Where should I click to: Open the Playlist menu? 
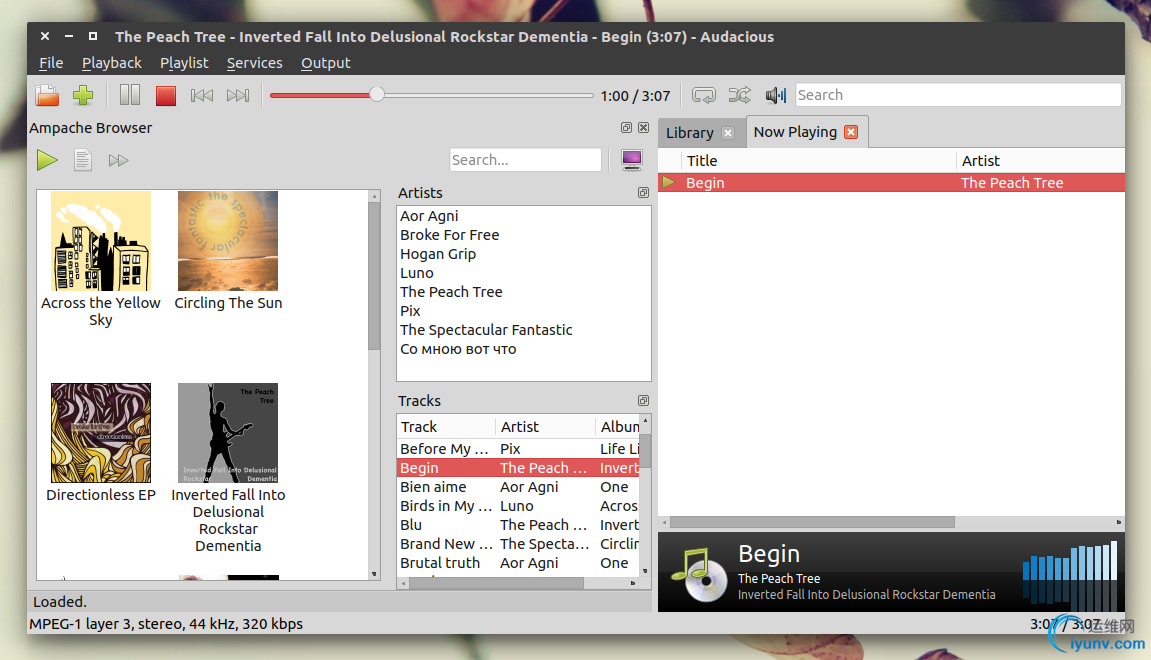pyautogui.click(x=184, y=63)
